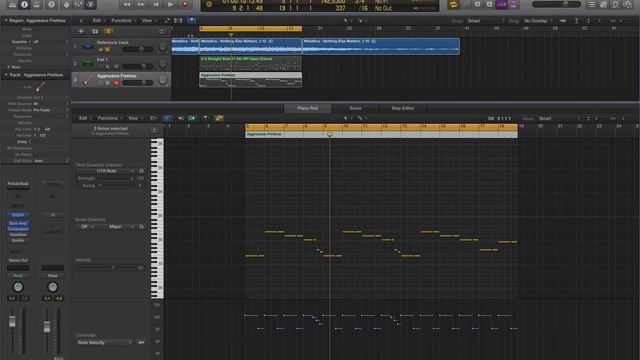Toggle the Metronome click button

click(513, 4)
